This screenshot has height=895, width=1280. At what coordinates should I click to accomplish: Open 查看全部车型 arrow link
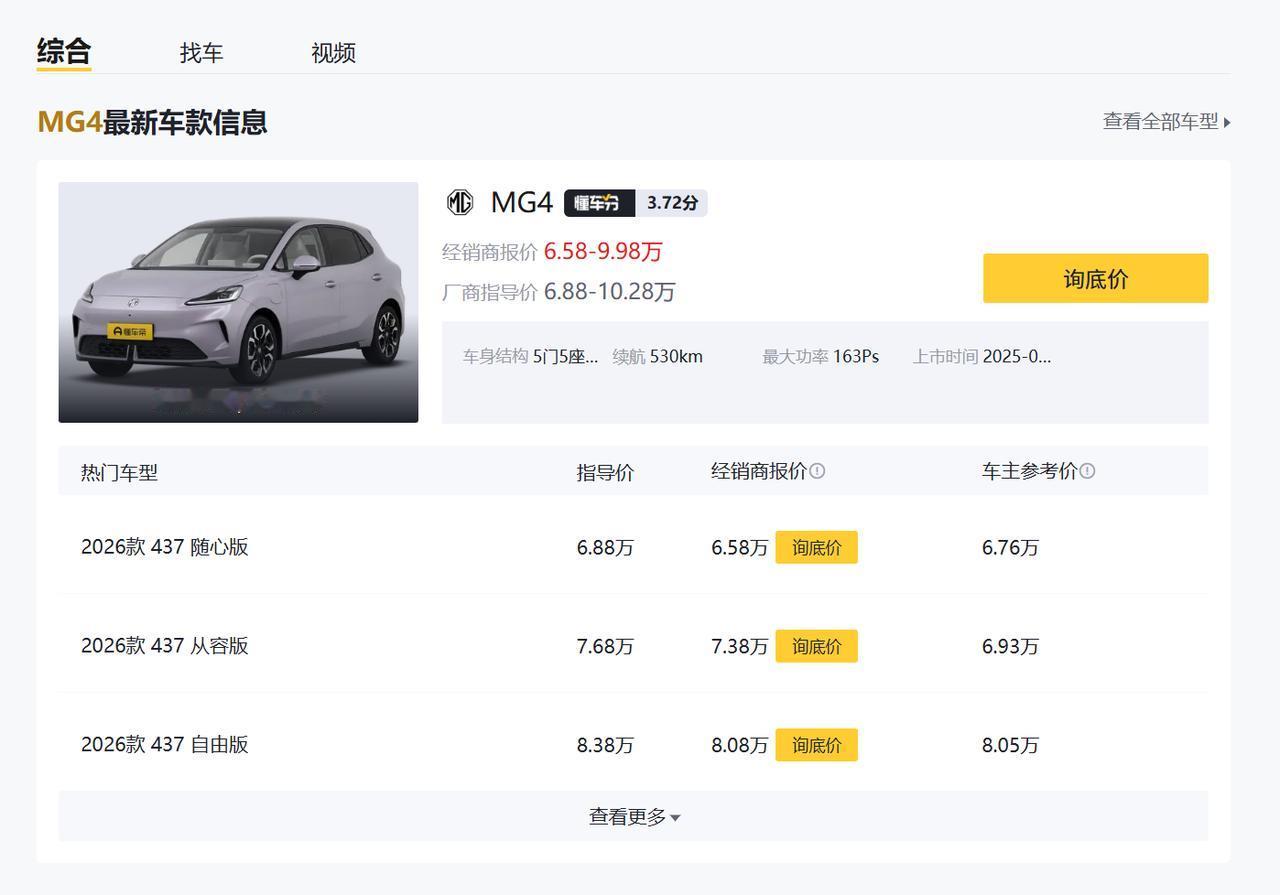pos(1166,122)
